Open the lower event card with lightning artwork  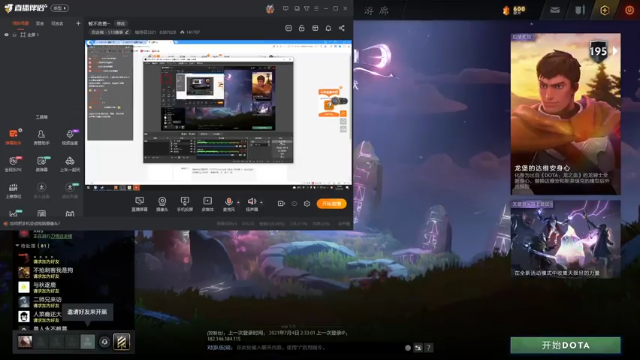tap(566, 239)
